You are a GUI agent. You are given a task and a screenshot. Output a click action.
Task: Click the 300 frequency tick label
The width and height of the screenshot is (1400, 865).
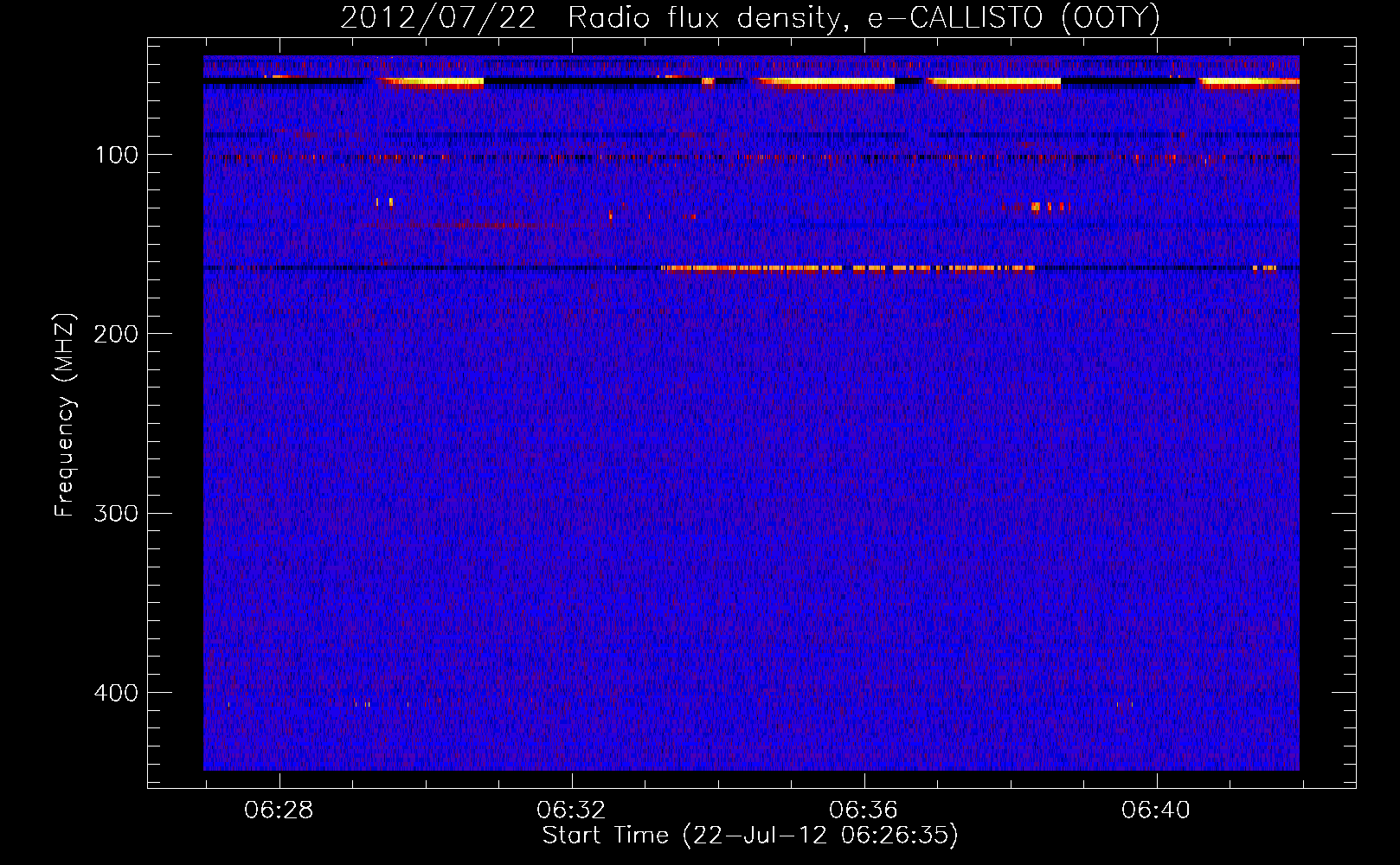click(116, 514)
